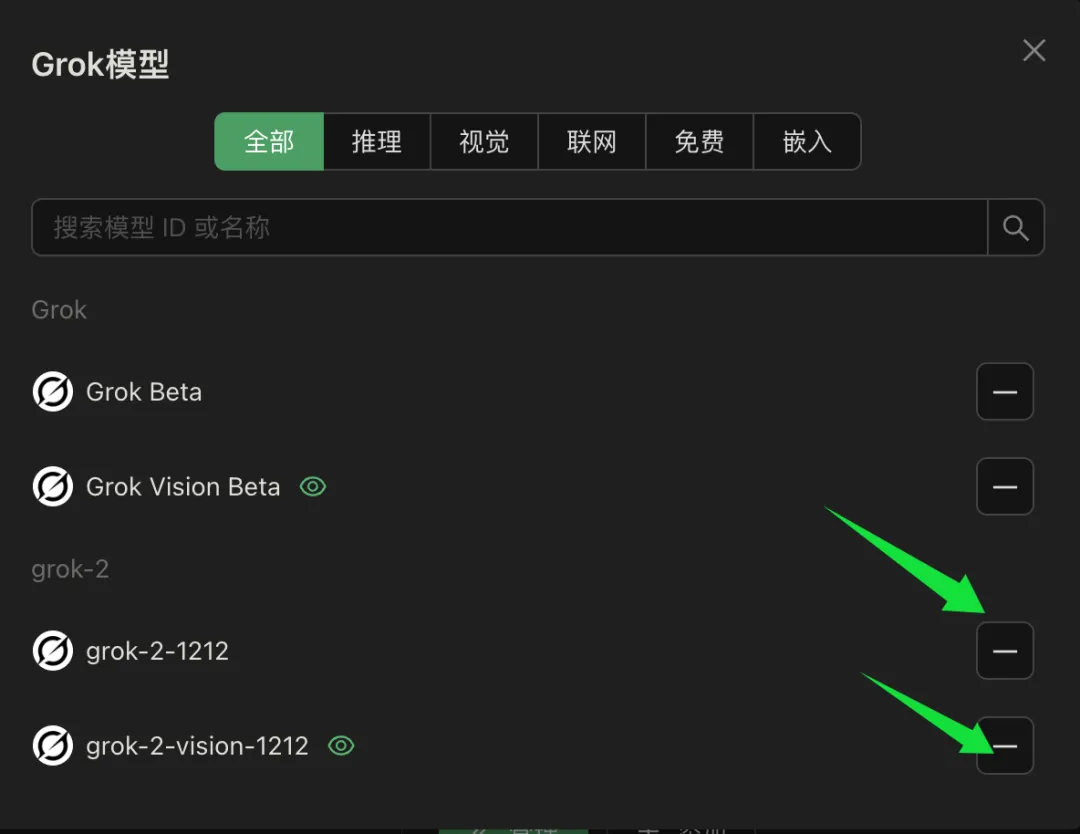Show the 免费 models tab
This screenshot has width=1080, height=834.
tap(699, 142)
